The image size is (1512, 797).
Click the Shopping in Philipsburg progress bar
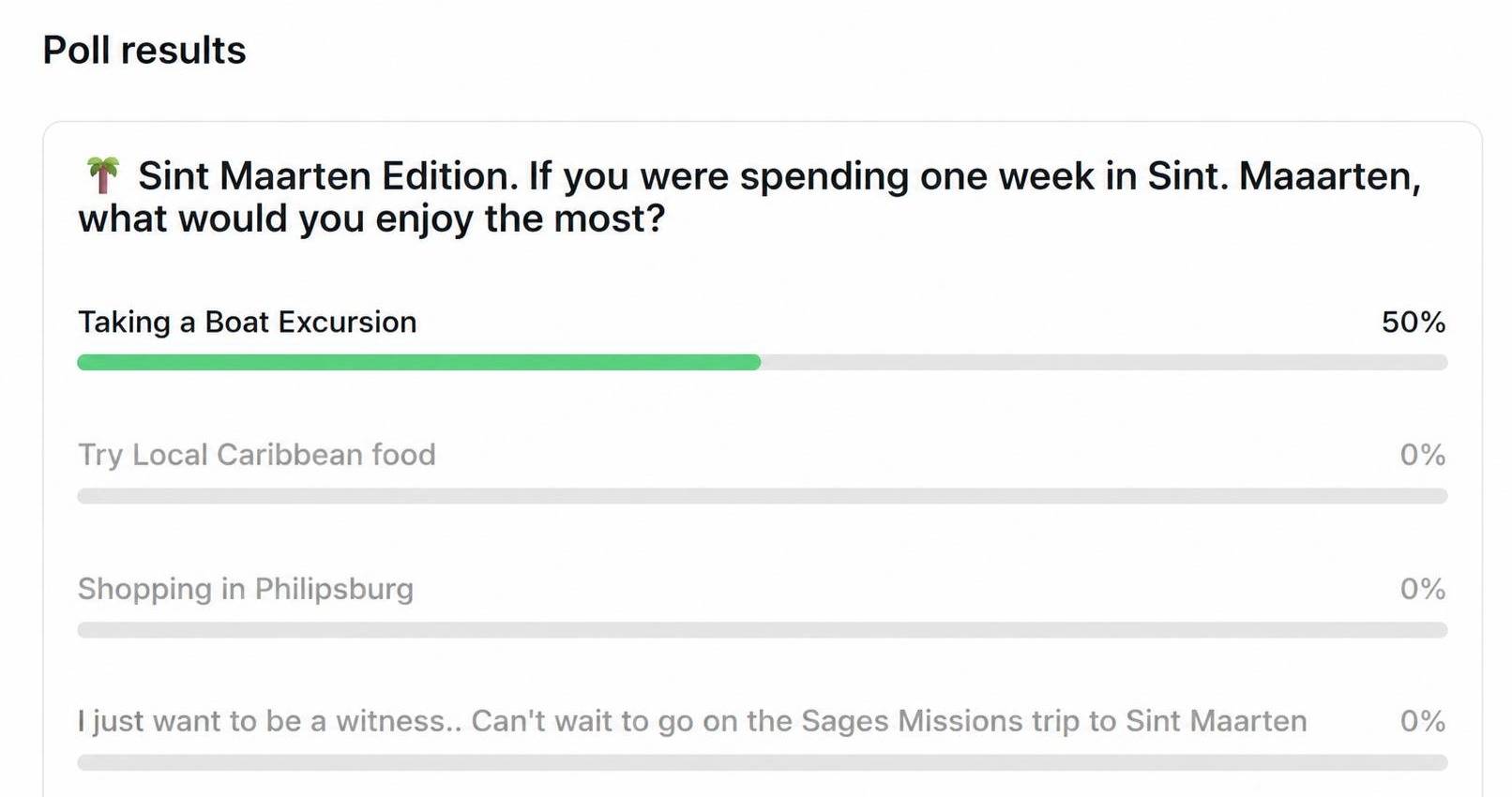(763, 630)
